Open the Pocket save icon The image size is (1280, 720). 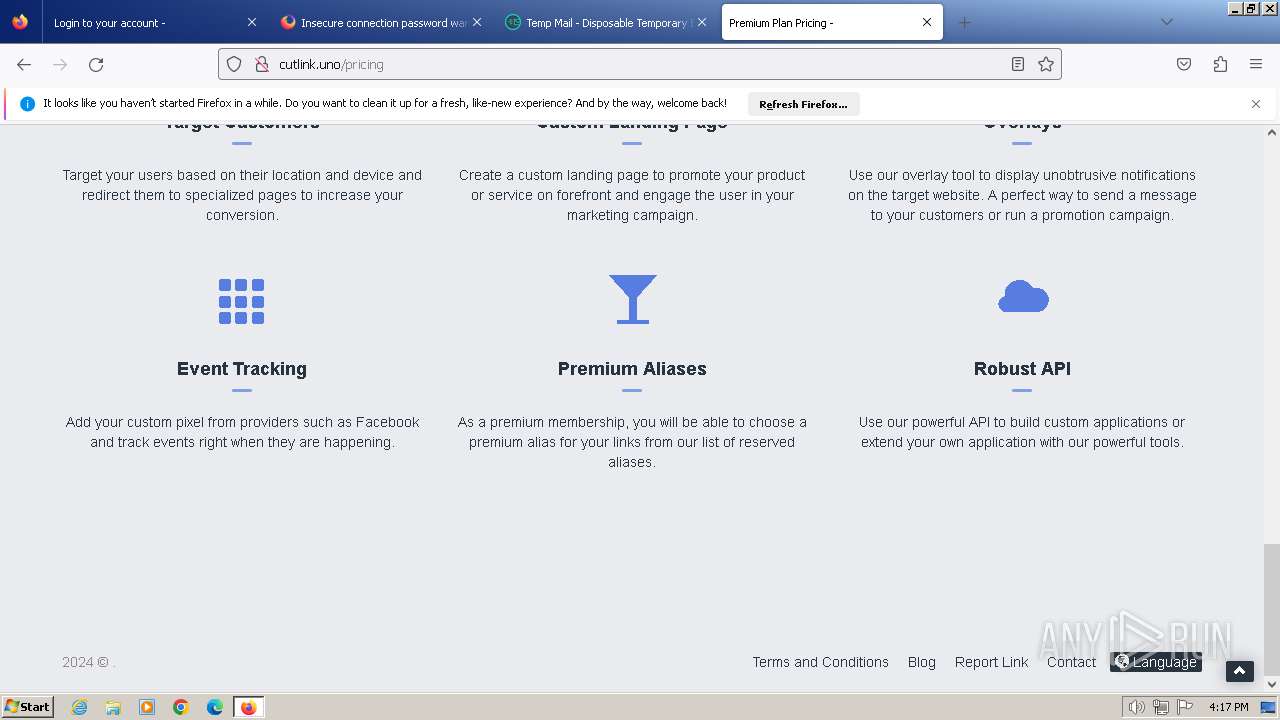1184,64
